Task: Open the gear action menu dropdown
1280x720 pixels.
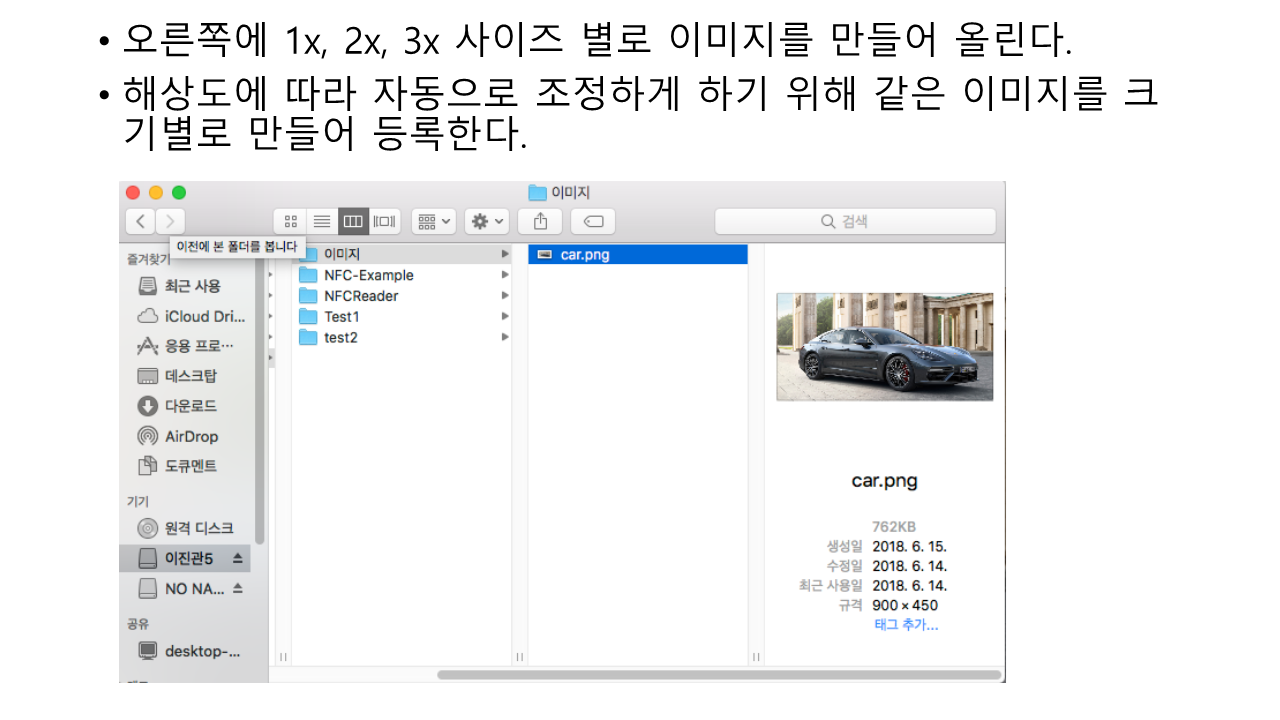Action: pyautogui.click(x=487, y=222)
